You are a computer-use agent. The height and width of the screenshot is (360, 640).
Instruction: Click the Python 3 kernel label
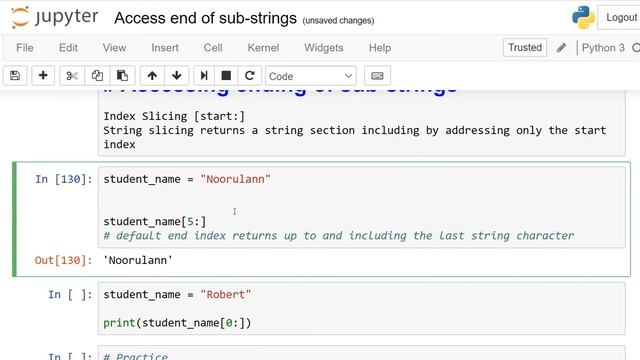pyautogui.click(x=603, y=48)
